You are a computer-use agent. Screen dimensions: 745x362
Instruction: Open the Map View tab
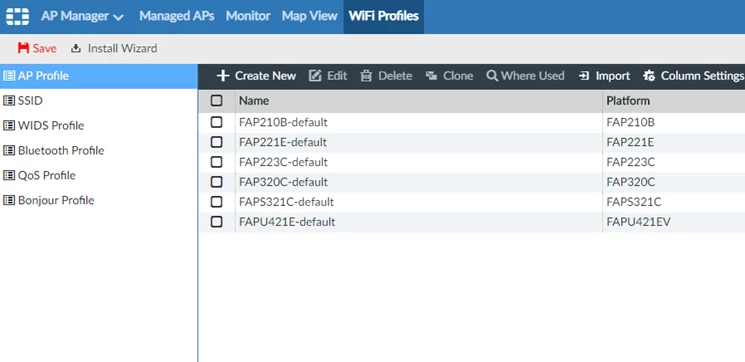[309, 16]
